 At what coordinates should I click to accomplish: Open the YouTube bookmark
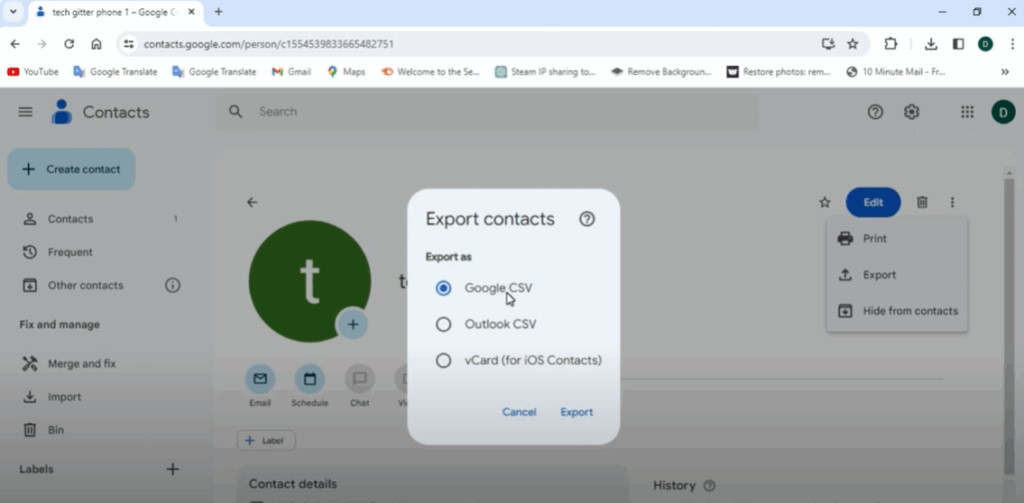pos(33,72)
